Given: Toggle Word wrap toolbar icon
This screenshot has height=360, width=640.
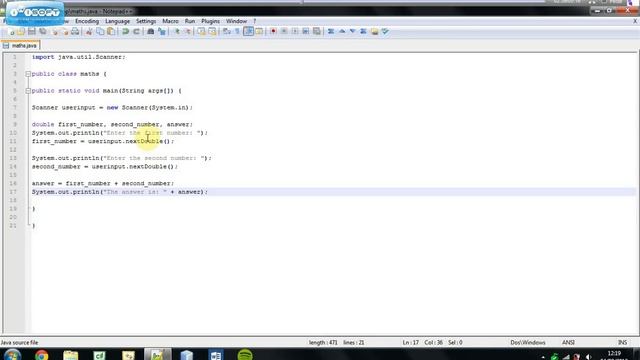Looking at the screenshot, I should [227, 31].
